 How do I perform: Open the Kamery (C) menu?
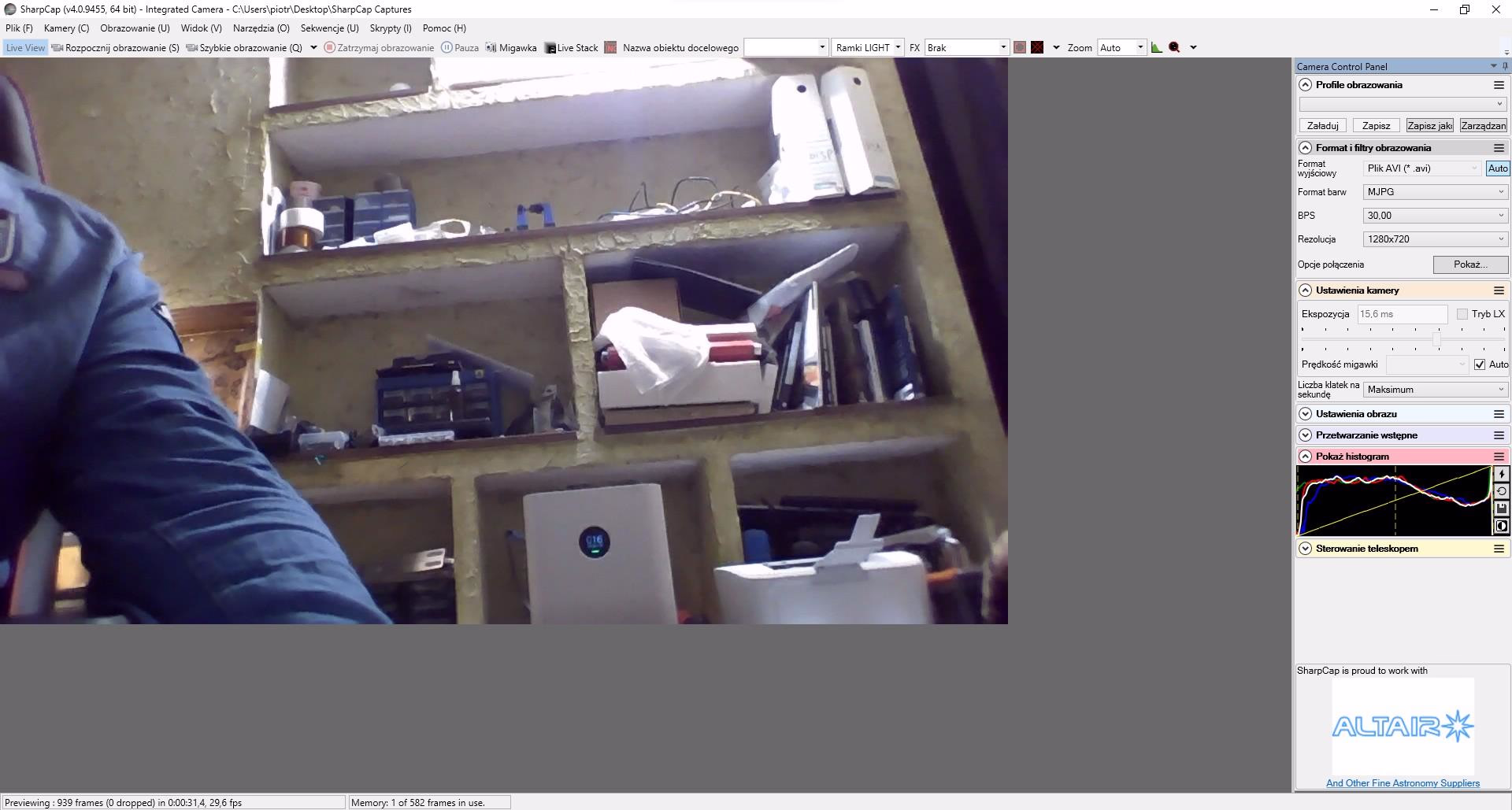[x=66, y=28]
